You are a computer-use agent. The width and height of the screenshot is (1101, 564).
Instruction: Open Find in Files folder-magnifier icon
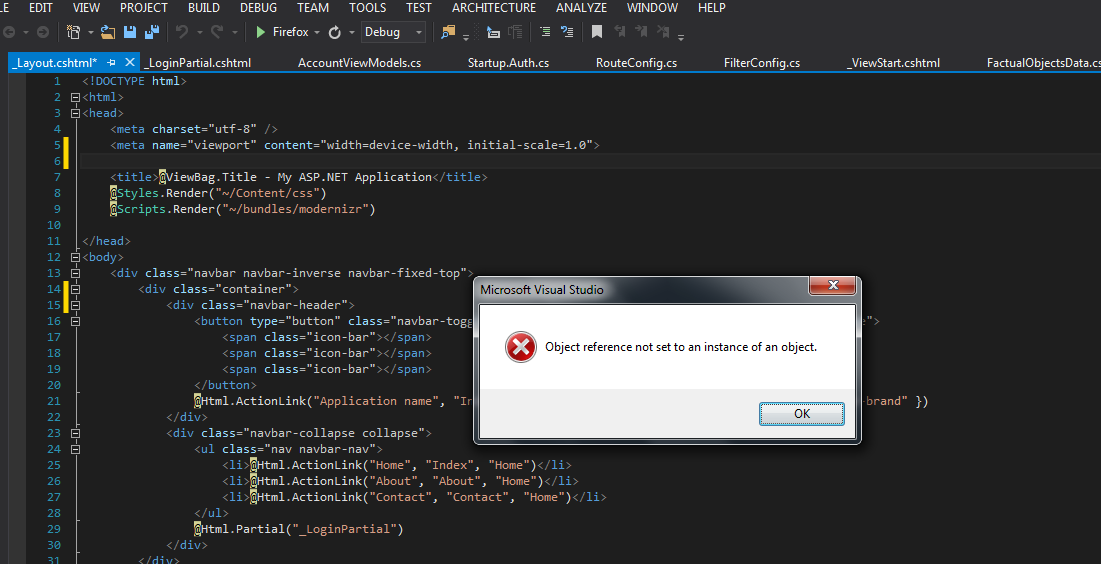[448, 32]
